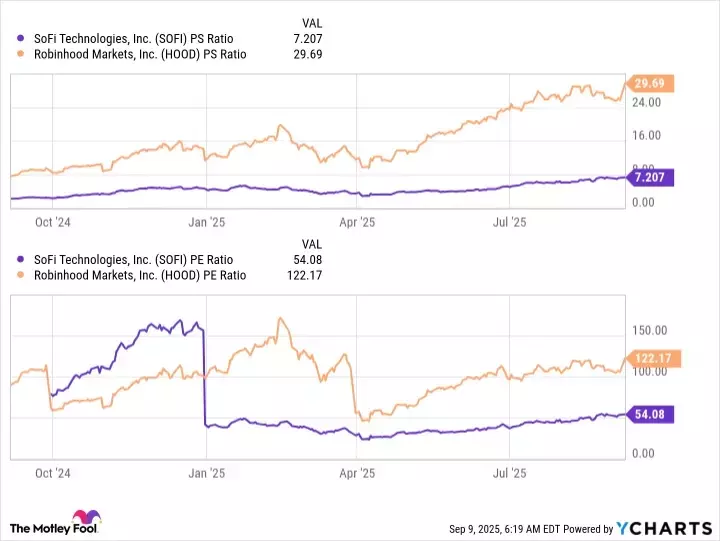Click the 29.69 PS ratio value flag

(652, 83)
